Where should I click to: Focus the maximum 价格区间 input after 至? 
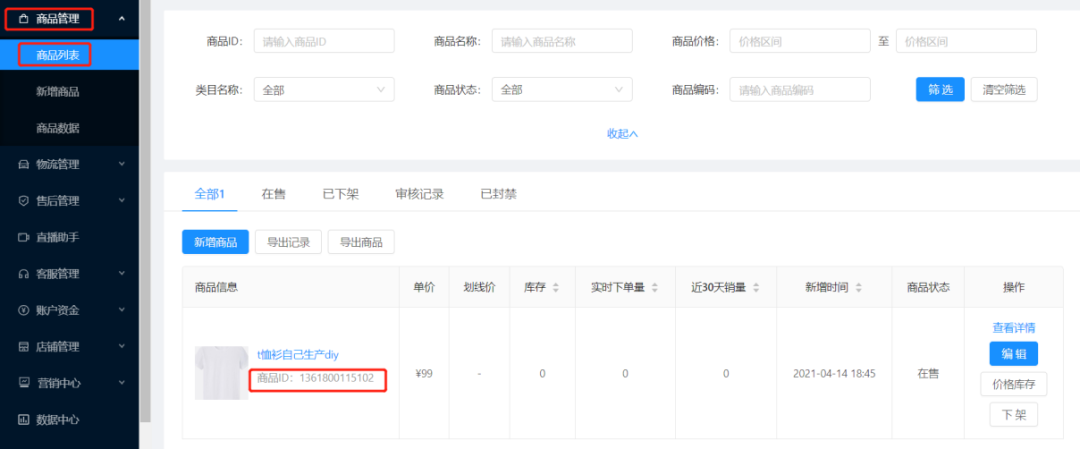(966, 41)
